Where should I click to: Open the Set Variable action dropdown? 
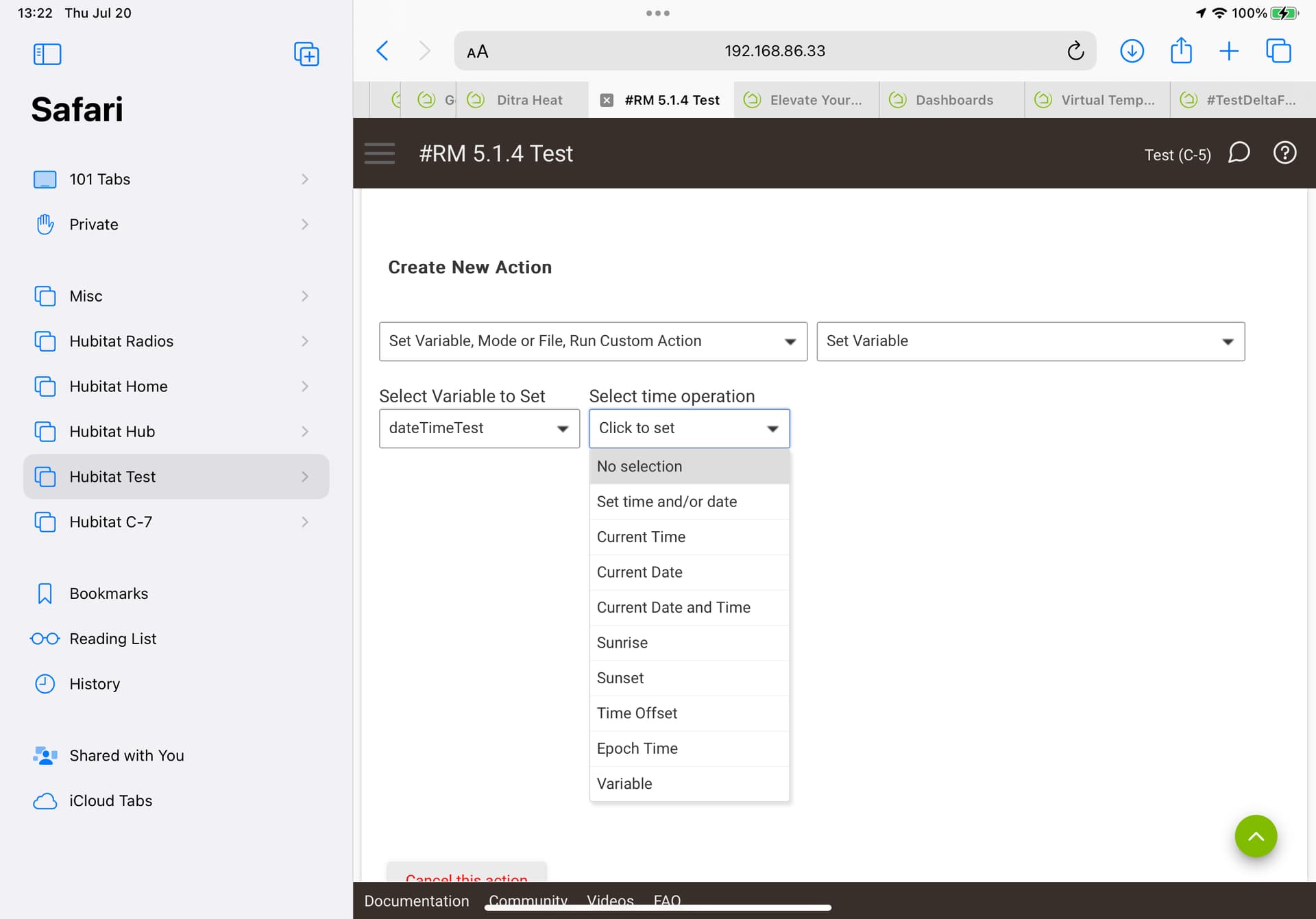pyautogui.click(x=1030, y=341)
